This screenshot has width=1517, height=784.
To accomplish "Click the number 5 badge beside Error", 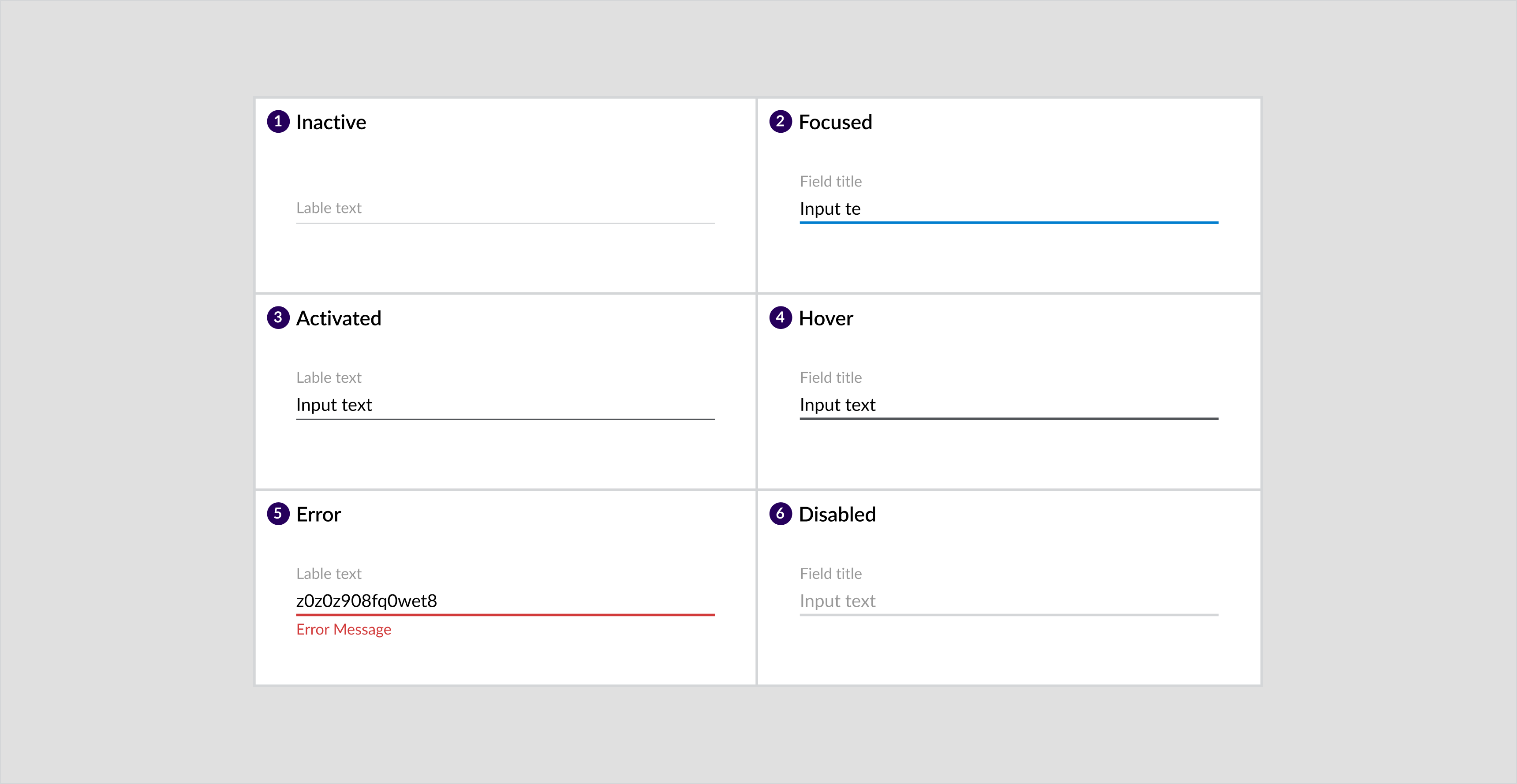I will click(278, 514).
